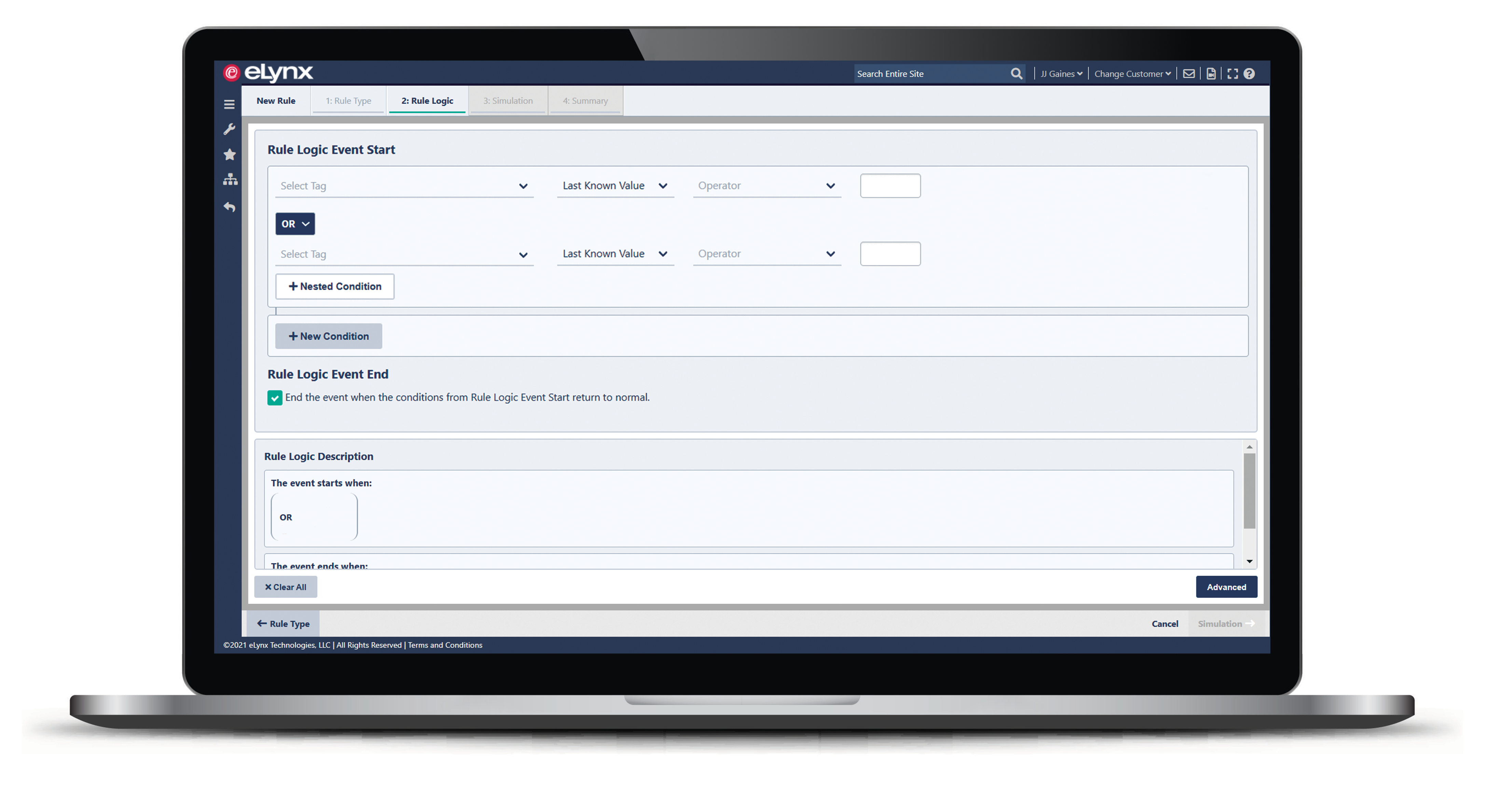The height and width of the screenshot is (812, 1490).
Task: Click the Rule Logic Description scrollbar thumb
Action: (1250, 490)
